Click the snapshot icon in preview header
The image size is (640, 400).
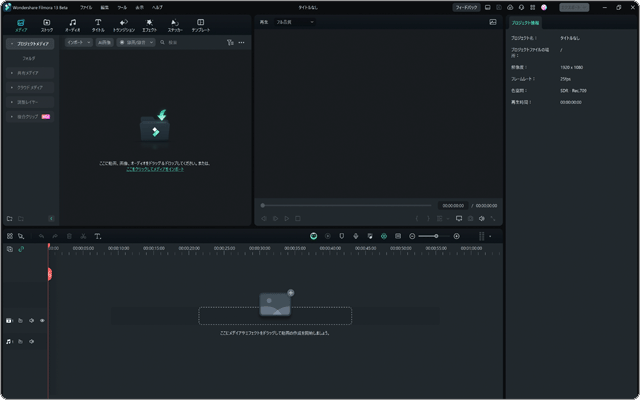point(493,21)
